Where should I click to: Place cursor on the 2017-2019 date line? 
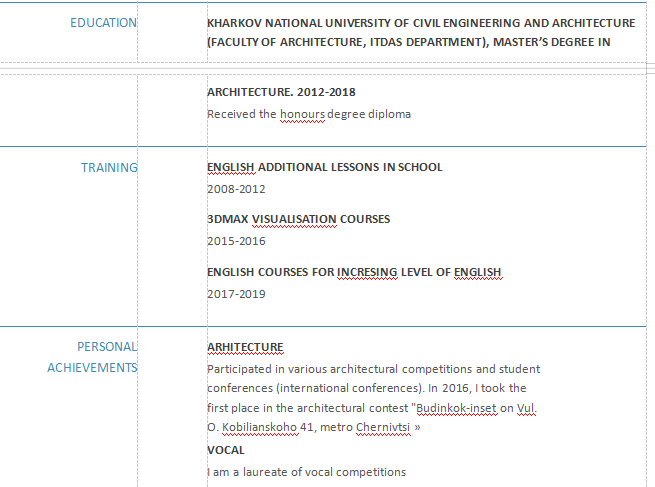tap(236, 294)
